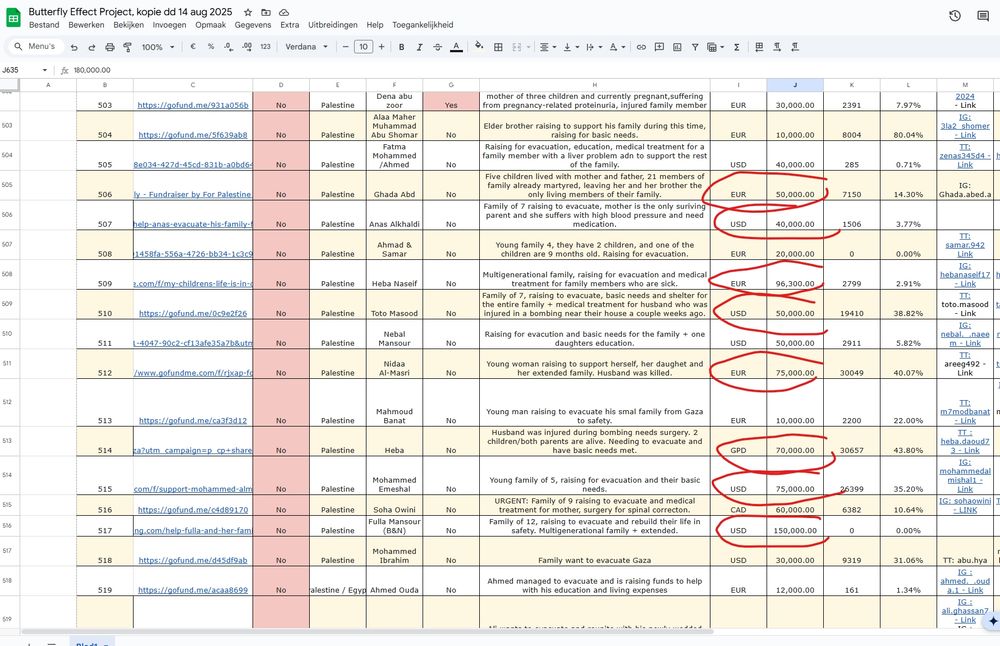1000x646 pixels.
Task: Open gofund.me/c4d89170 link
Action: click(x=193, y=510)
